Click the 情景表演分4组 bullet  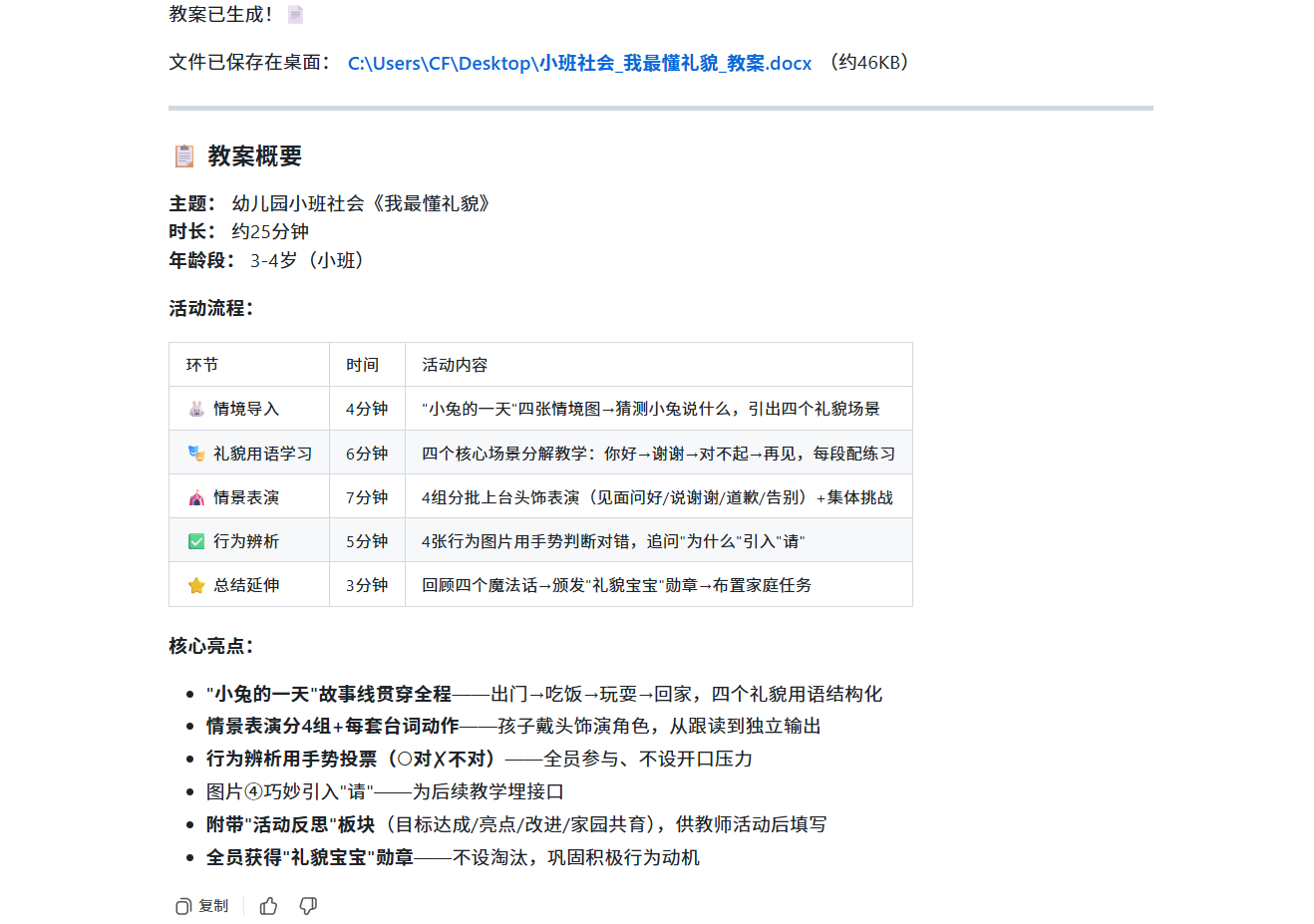[513, 726]
